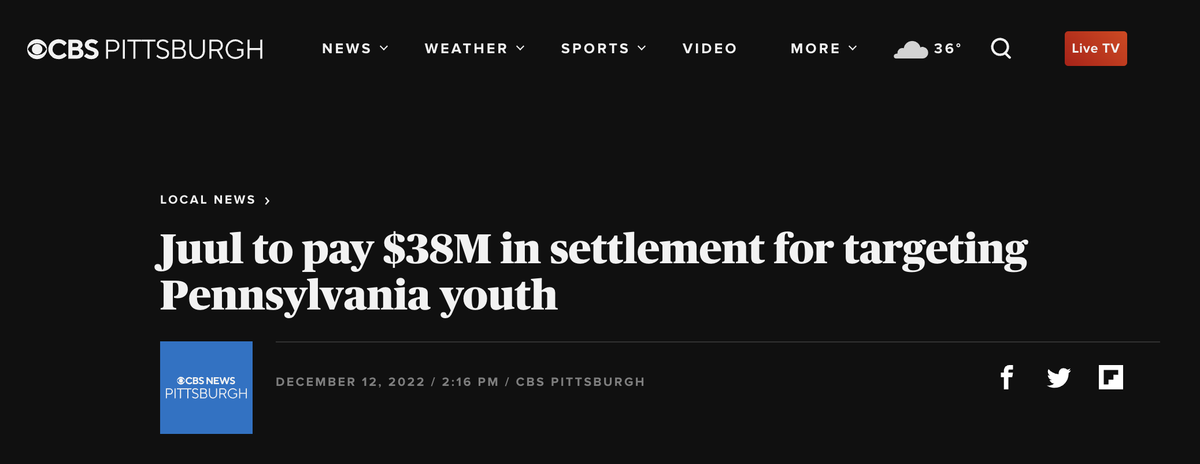The width and height of the screenshot is (1200, 464).
Task: Open the Sports menu item
Action: (595, 48)
